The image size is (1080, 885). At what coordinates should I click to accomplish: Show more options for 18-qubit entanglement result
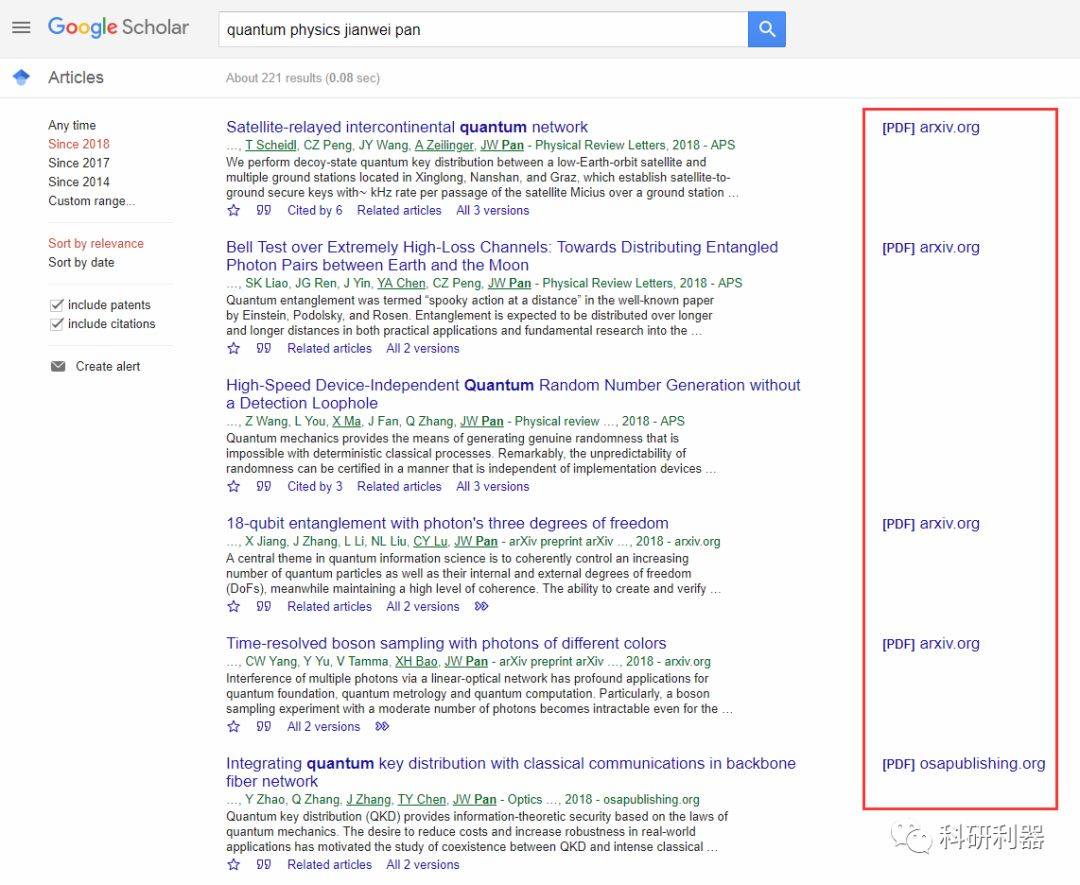click(482, 606)
